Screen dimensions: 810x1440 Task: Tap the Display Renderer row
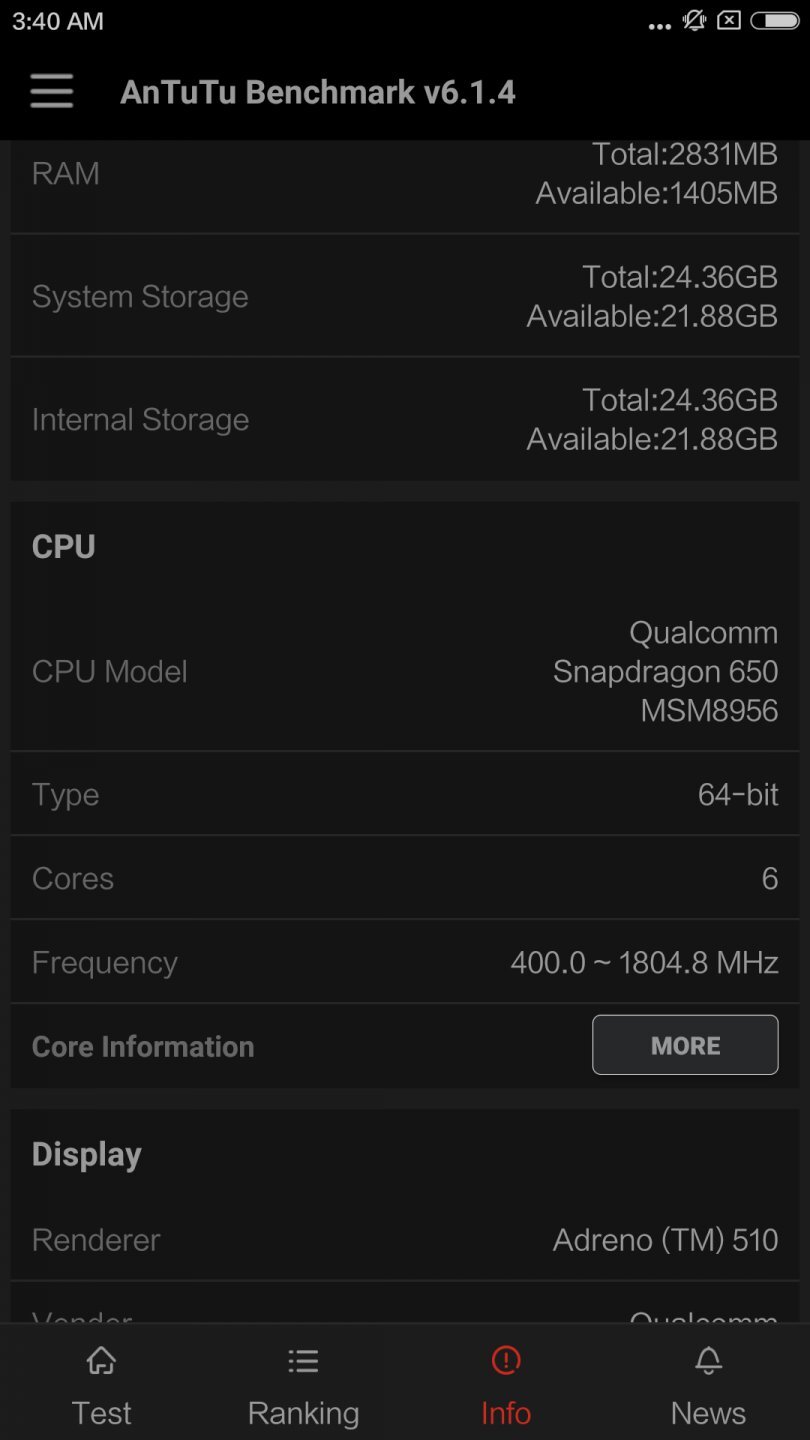click(x=405, y=1239)
